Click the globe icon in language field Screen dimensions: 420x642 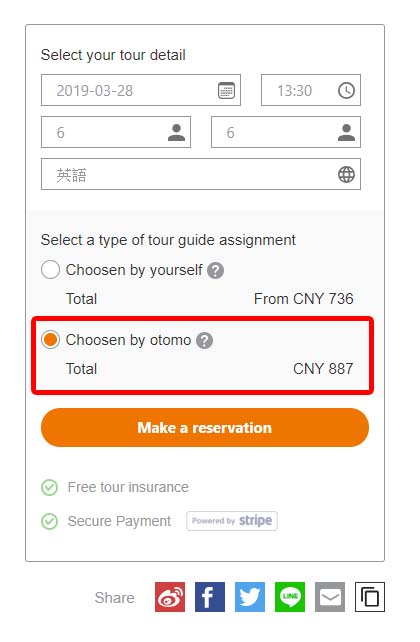pyautogui.click(x=346, y=174)
